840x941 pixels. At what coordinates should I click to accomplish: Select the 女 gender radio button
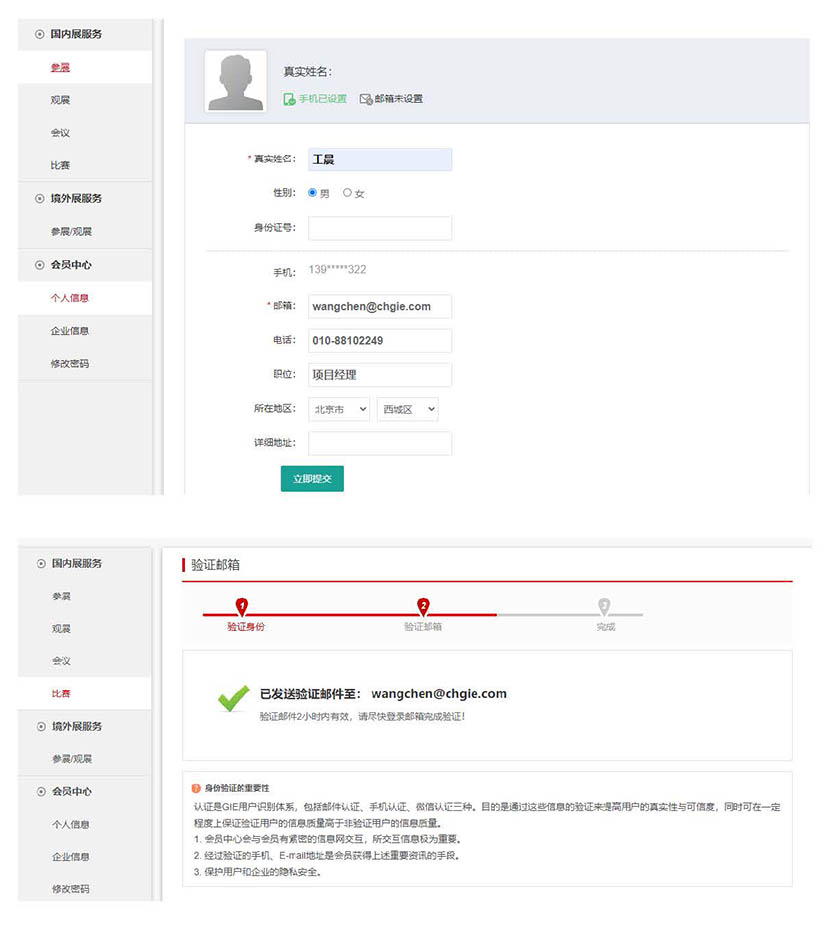347,193
